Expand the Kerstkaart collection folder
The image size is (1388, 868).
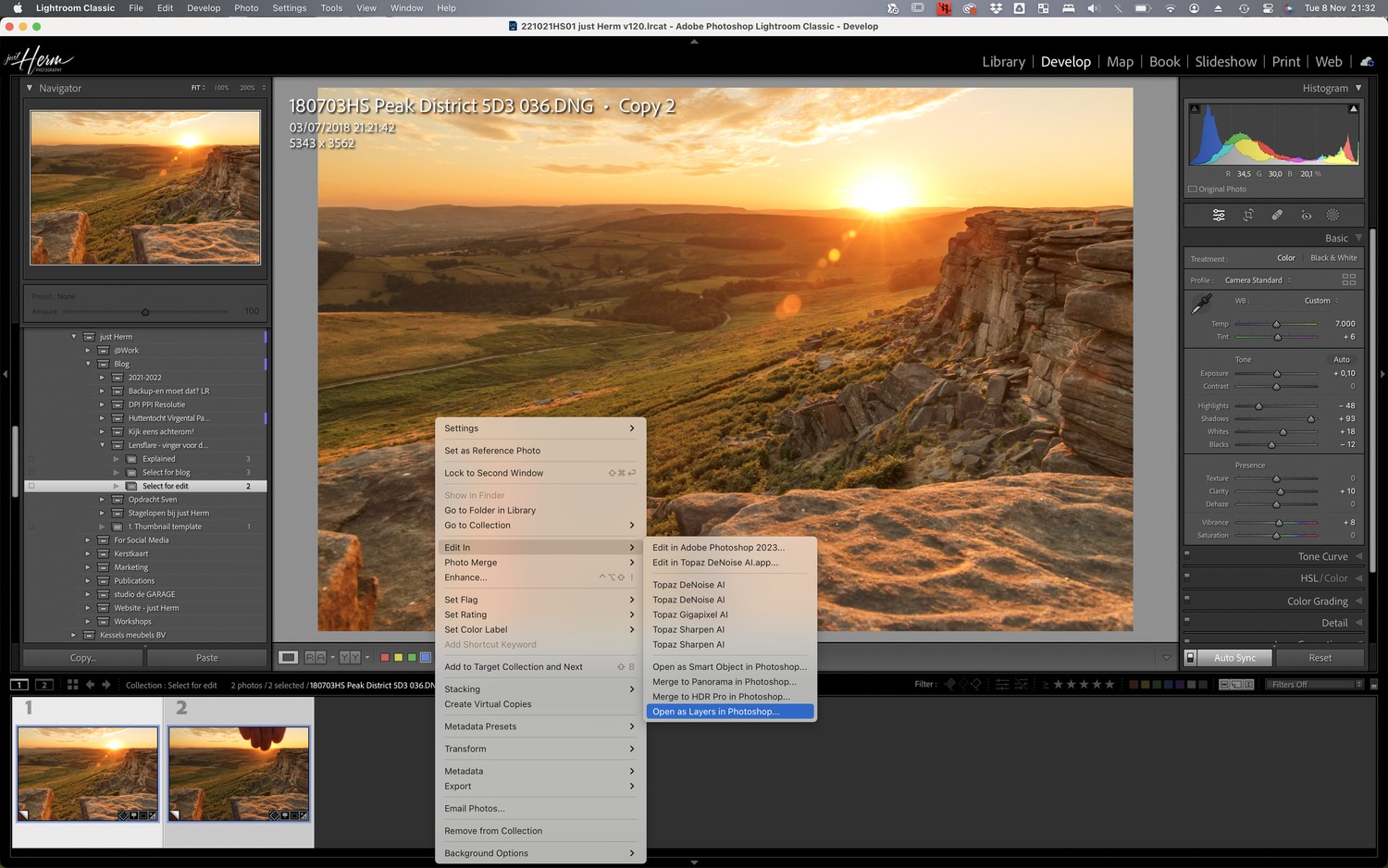click(x=88, y=553)
